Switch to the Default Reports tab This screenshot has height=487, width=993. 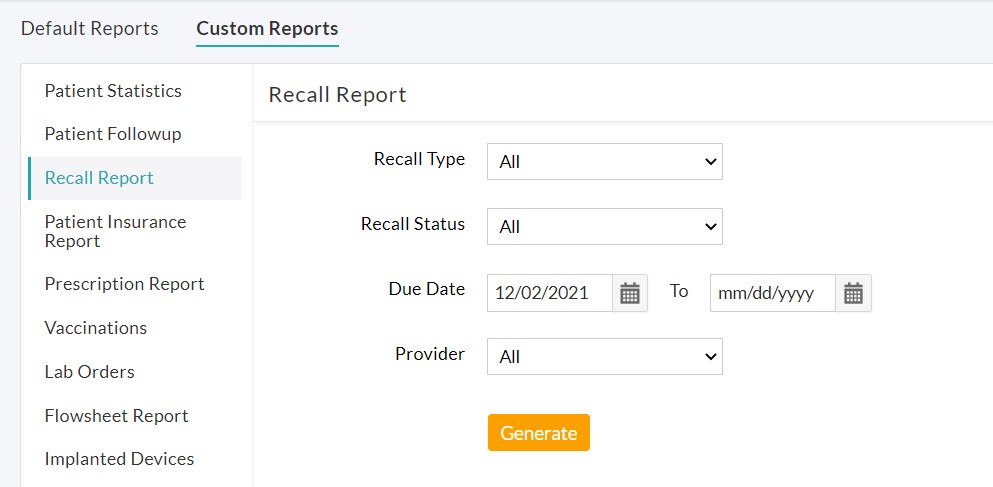click(x=90, y=28)
